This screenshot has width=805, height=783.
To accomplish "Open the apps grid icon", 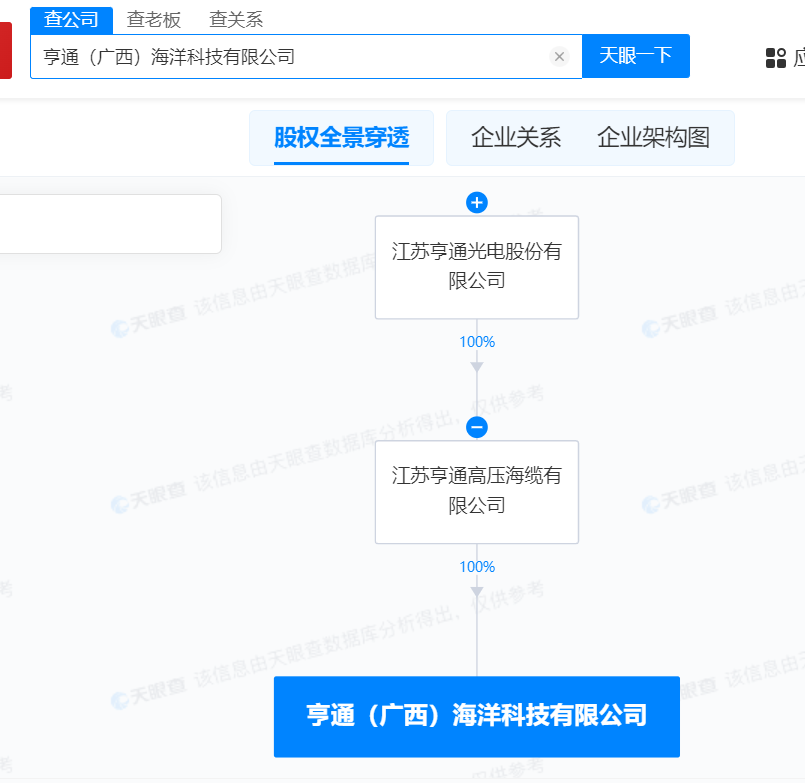I will point(775,58).
